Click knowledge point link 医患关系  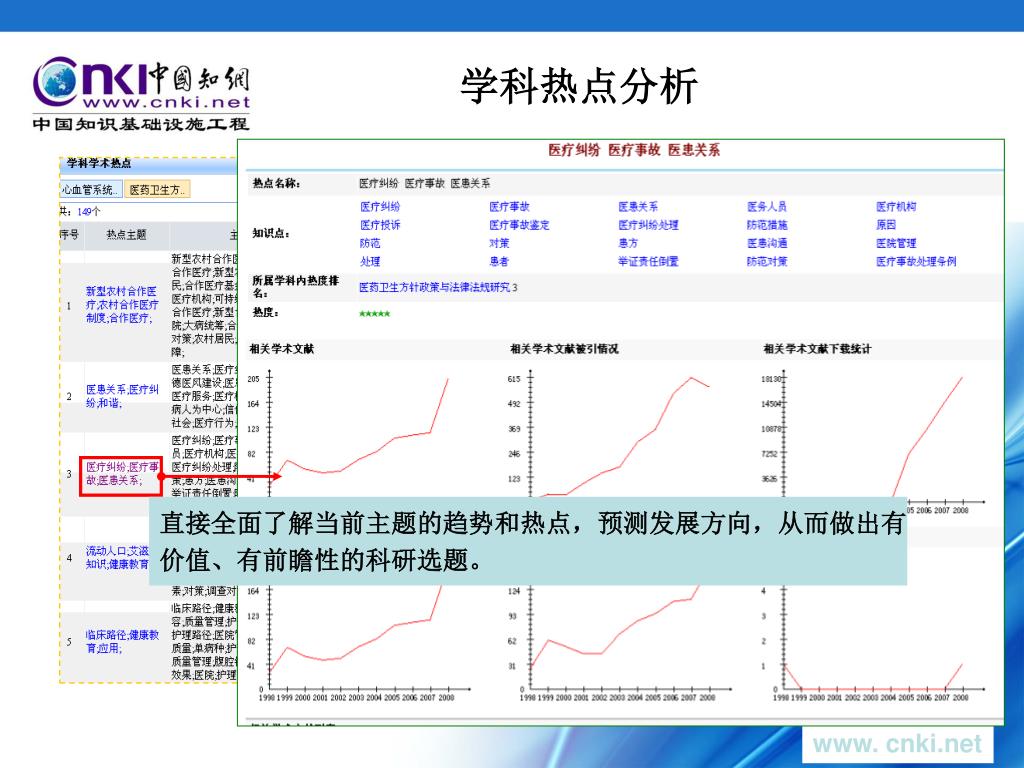coord(638,206)
